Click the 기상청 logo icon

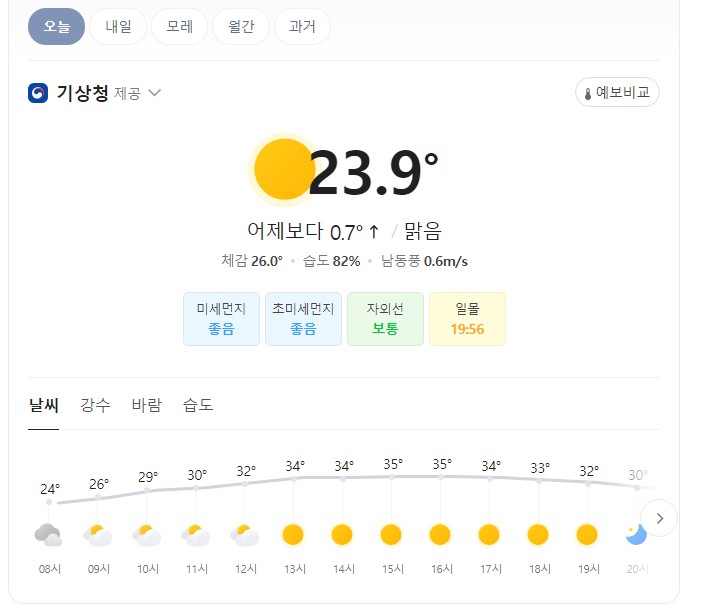click(38, 93)
